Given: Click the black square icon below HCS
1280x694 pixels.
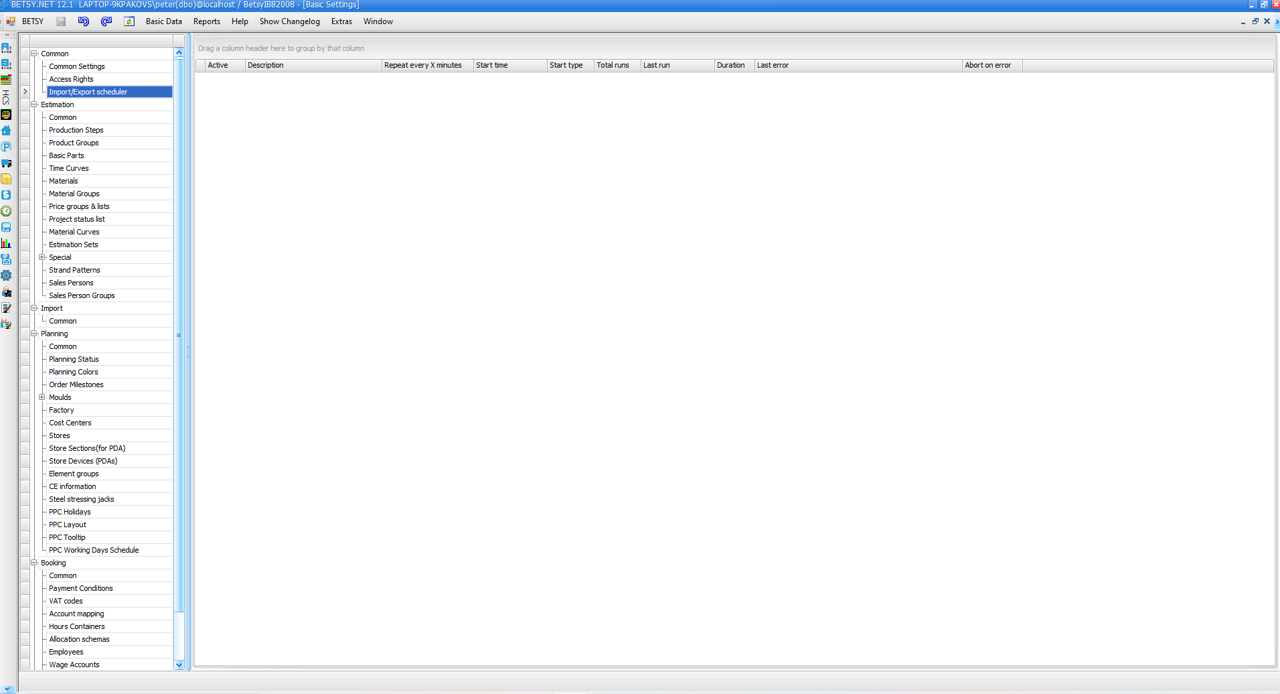Looking at the screenshot, I should coord(6,115).
